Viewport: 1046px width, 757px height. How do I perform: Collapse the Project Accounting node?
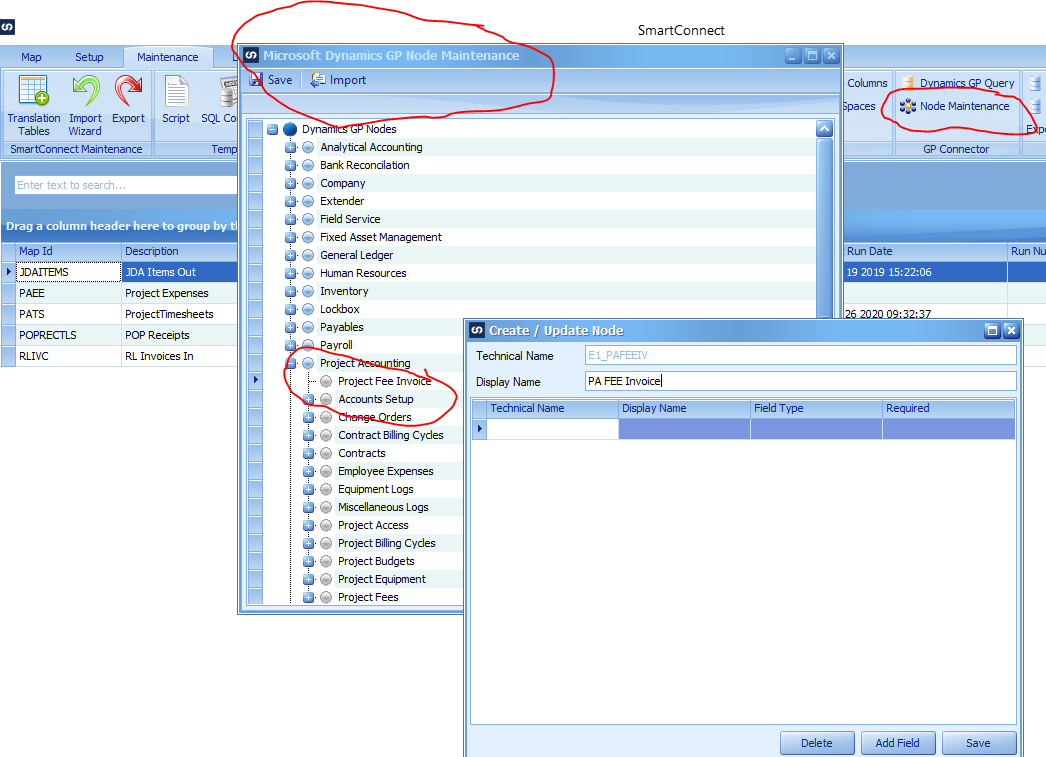[290, 363]
